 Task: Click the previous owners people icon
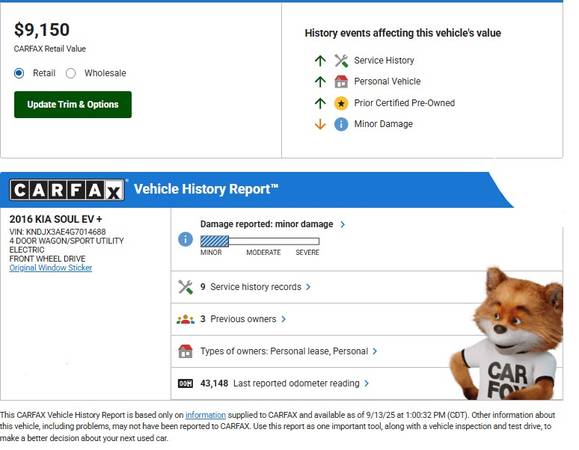click(185, 319)
